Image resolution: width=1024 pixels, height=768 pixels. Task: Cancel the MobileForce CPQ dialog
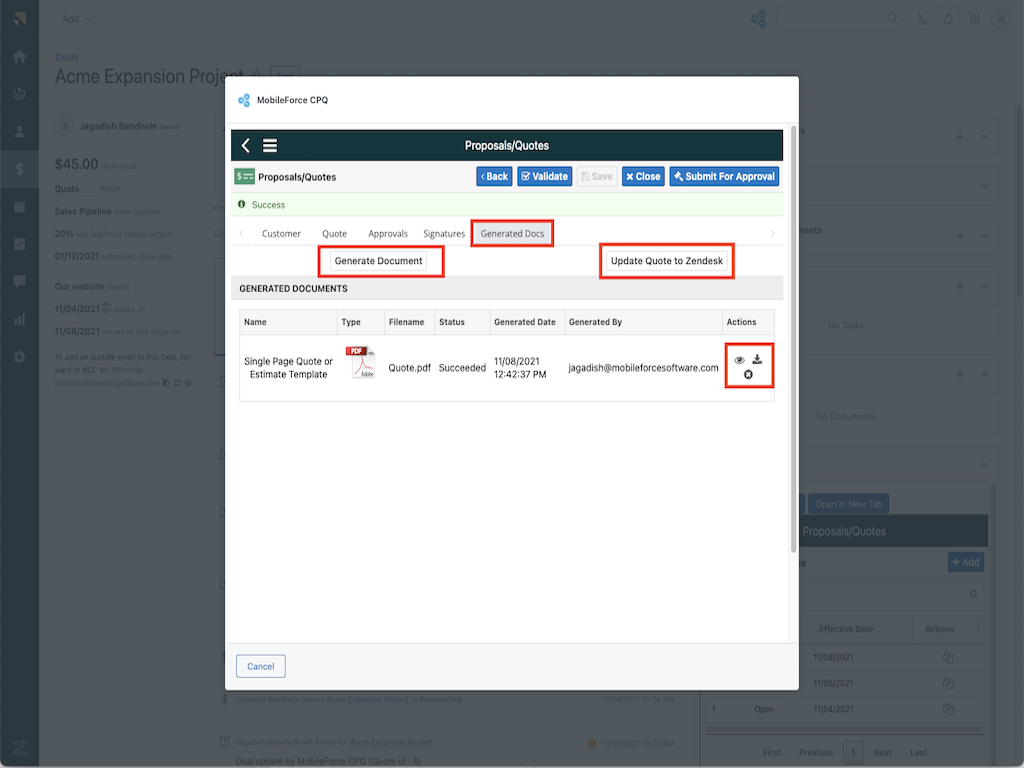(x=261, y=666)
